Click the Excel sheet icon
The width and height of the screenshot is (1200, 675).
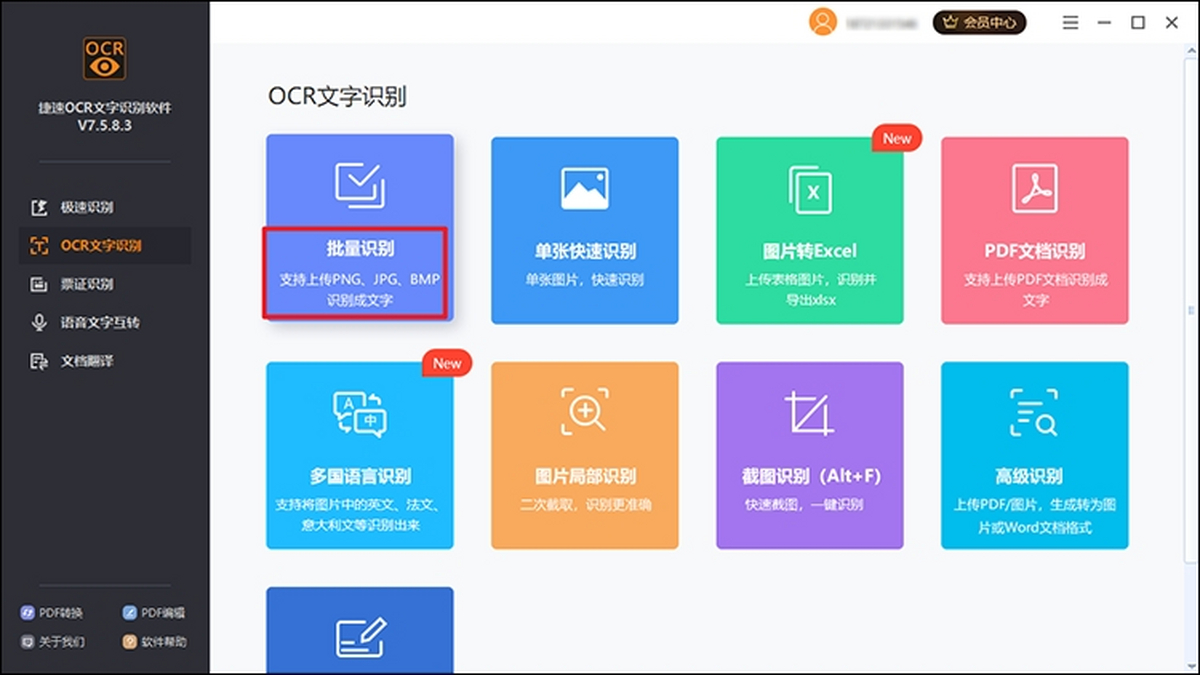[x=809, y=190]
